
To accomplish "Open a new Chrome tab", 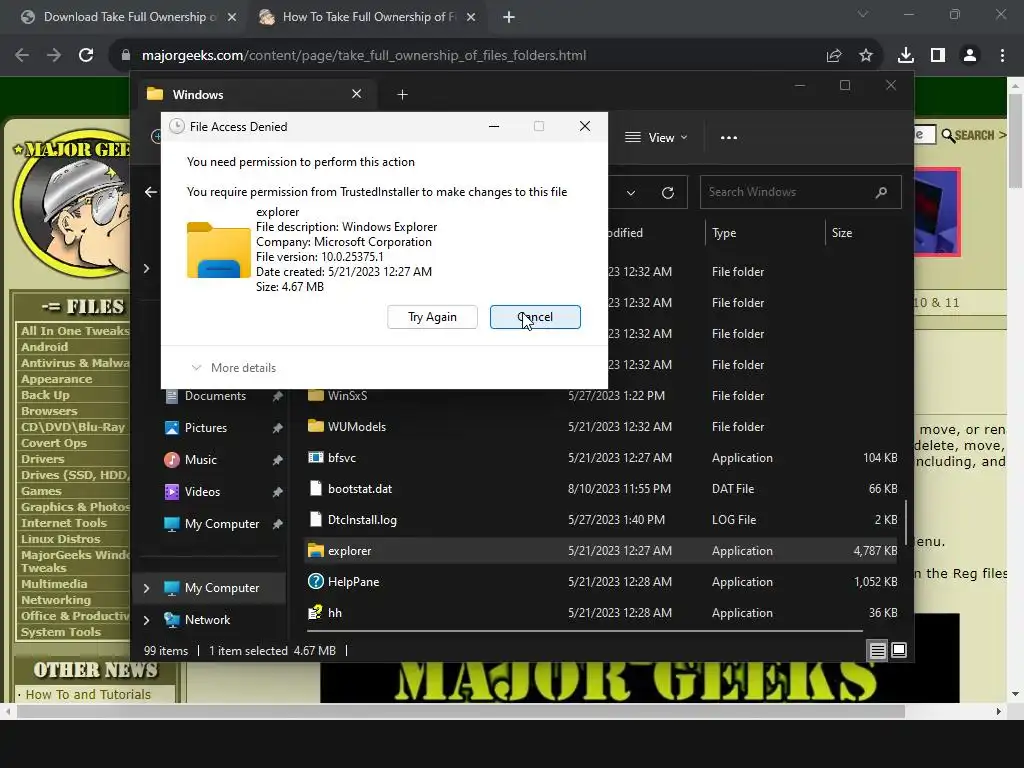I will click(x=509, y=17).
